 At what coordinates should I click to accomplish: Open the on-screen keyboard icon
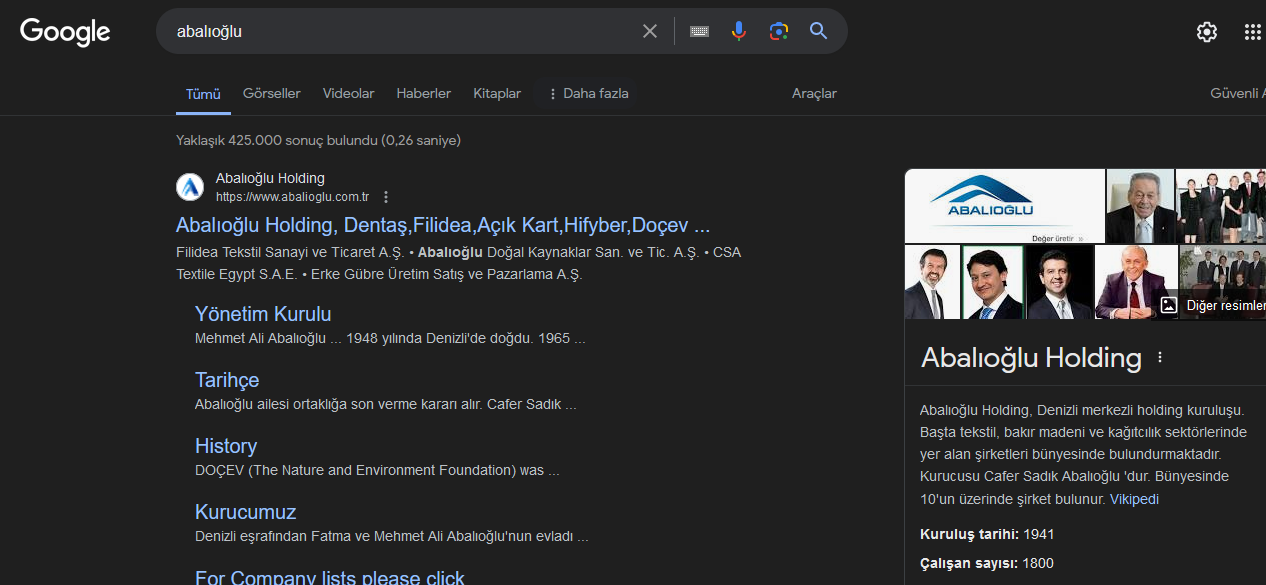(700, 31)
